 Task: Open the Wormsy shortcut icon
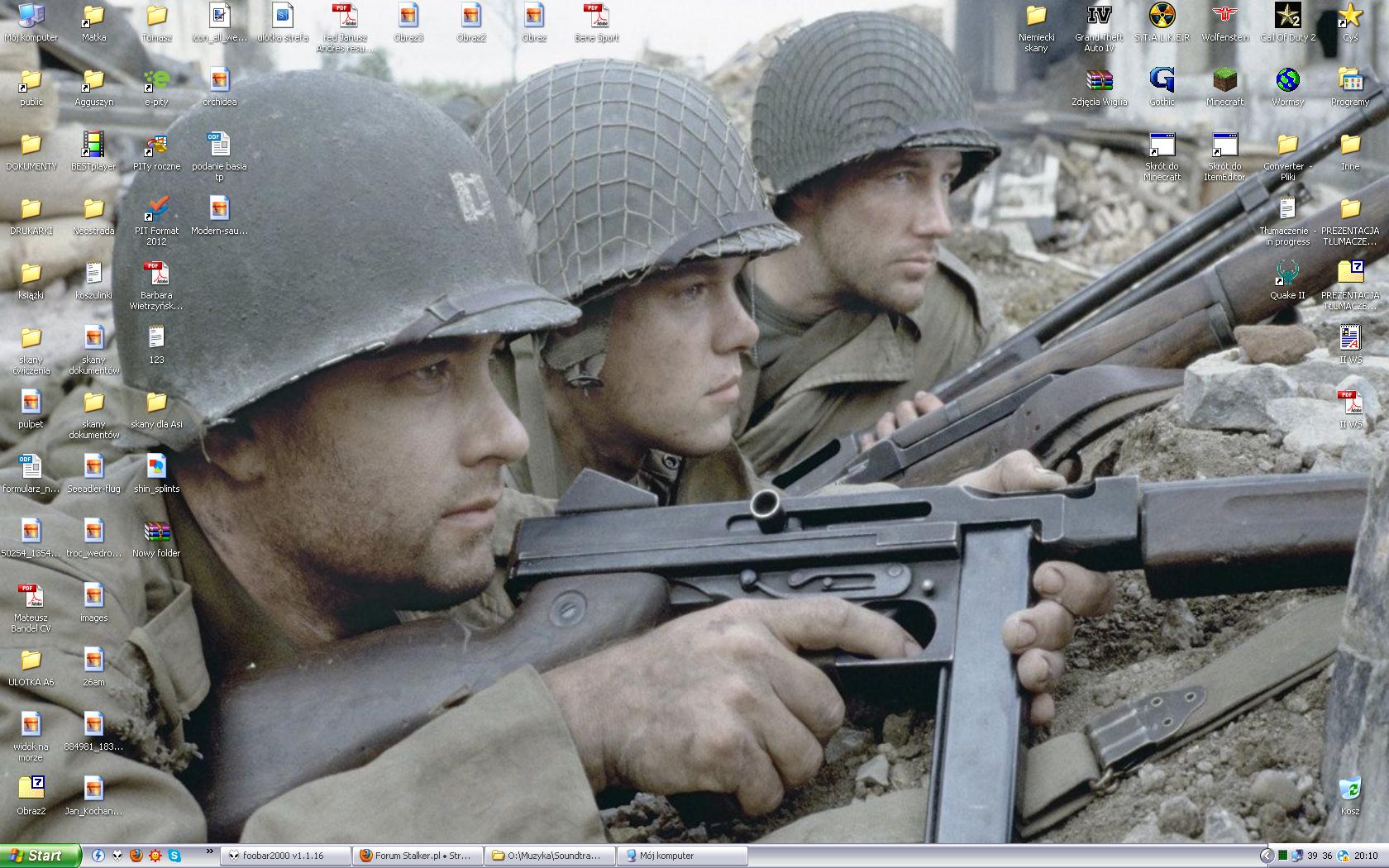[x=1287, y=87]
